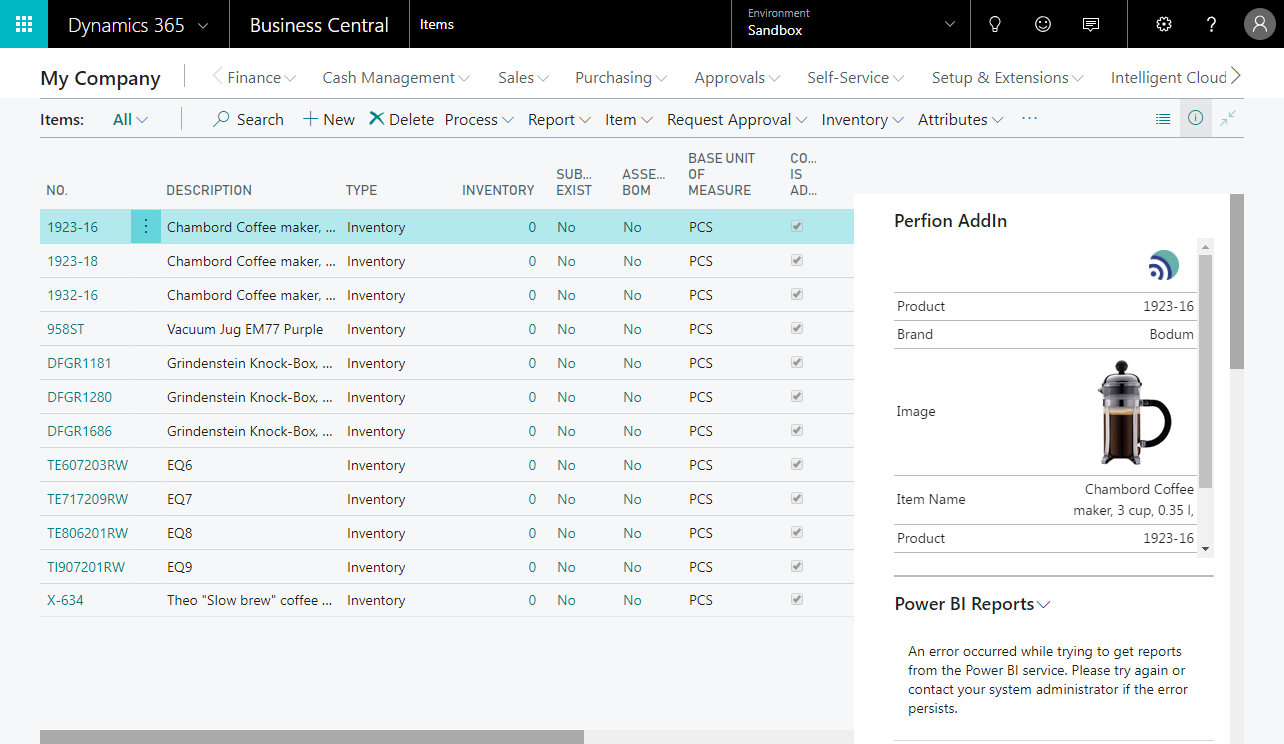Open inventory value for item 958ST
Image resolution: width=1284 pixels, height=744 pixels.
point(532,329)
